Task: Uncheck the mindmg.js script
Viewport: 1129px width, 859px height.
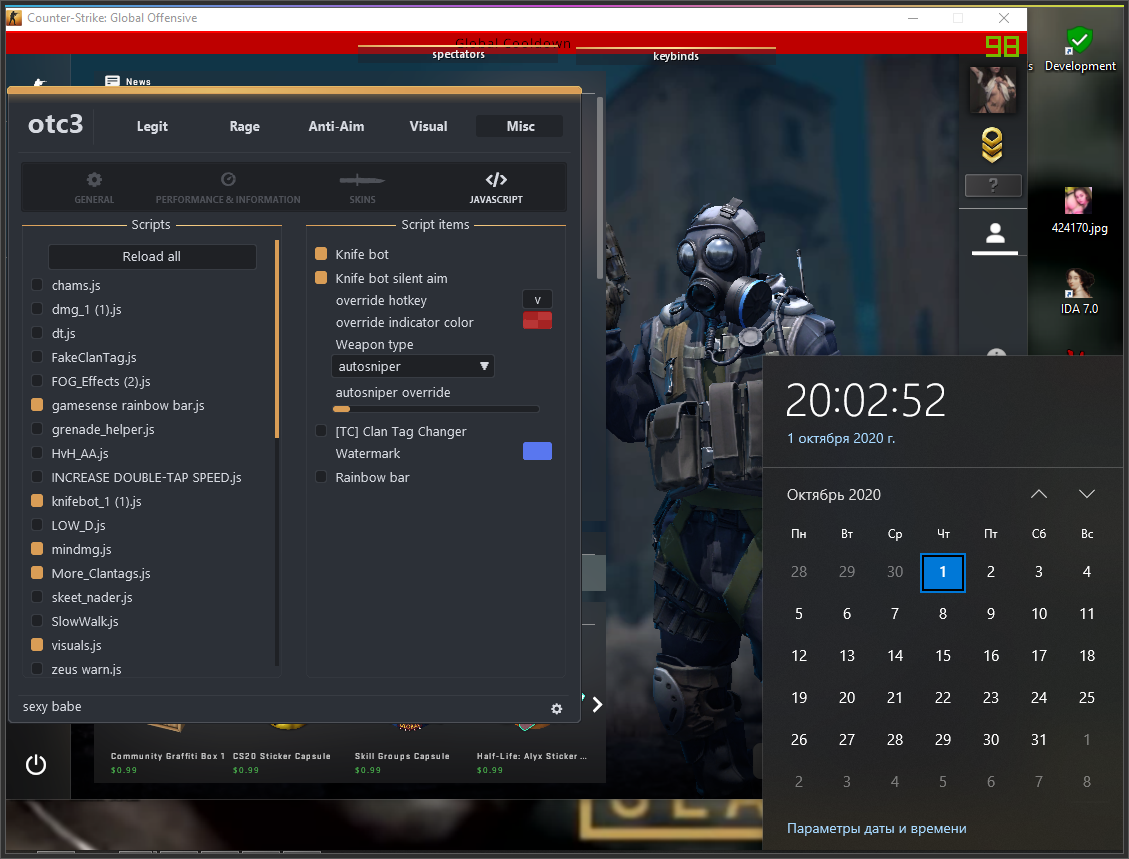Action: click(37, 549)
